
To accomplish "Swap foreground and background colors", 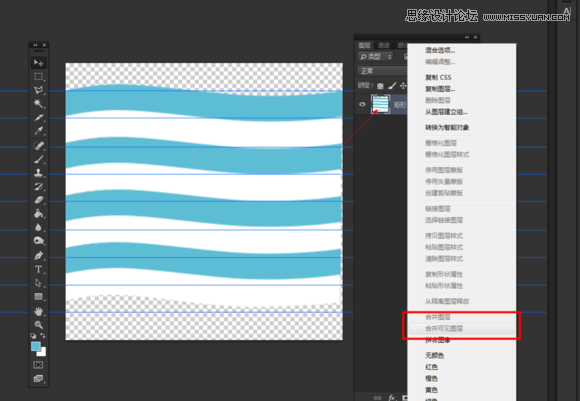I will (x=43, y=336).
